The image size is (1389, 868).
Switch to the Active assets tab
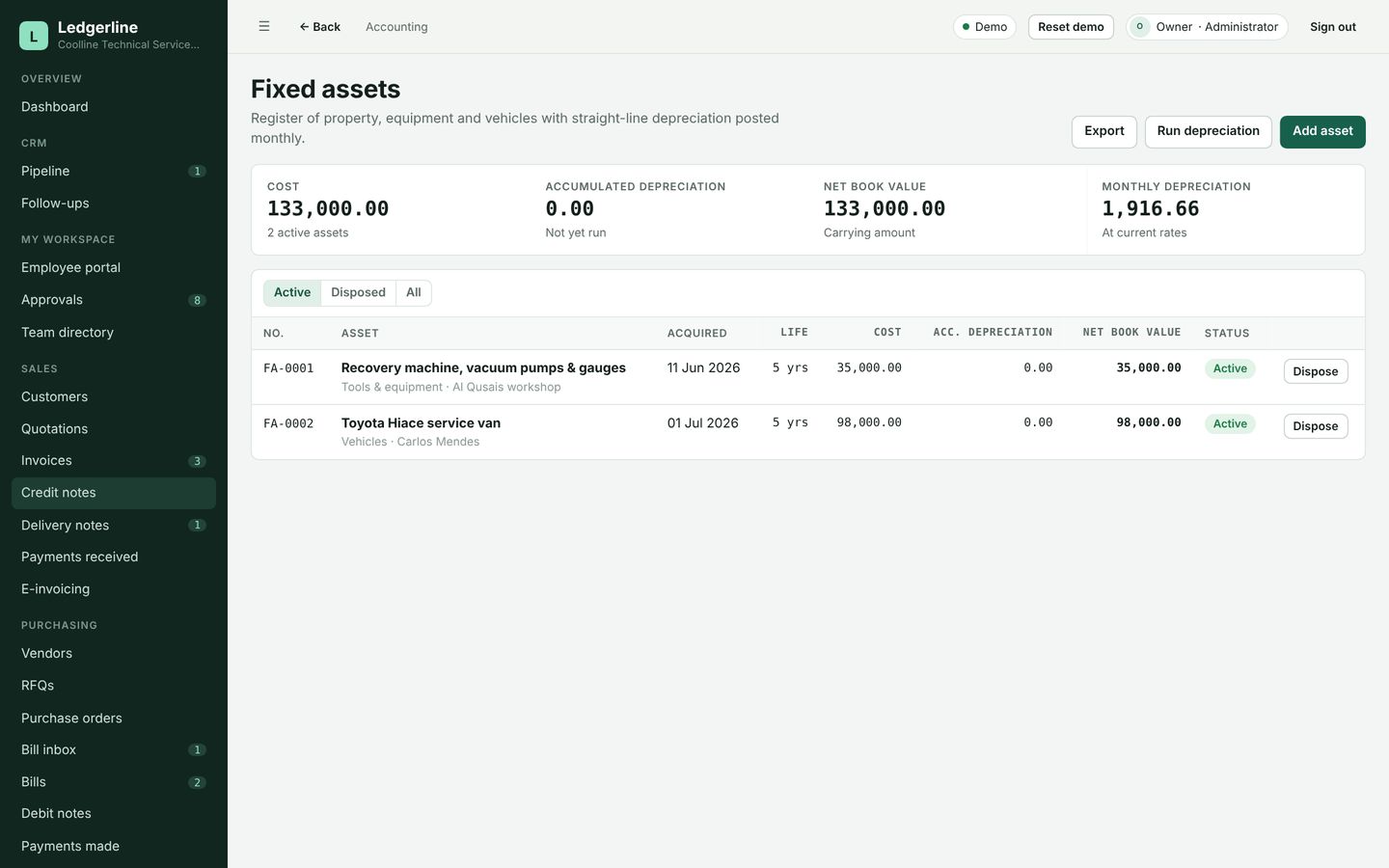point(292,292)
